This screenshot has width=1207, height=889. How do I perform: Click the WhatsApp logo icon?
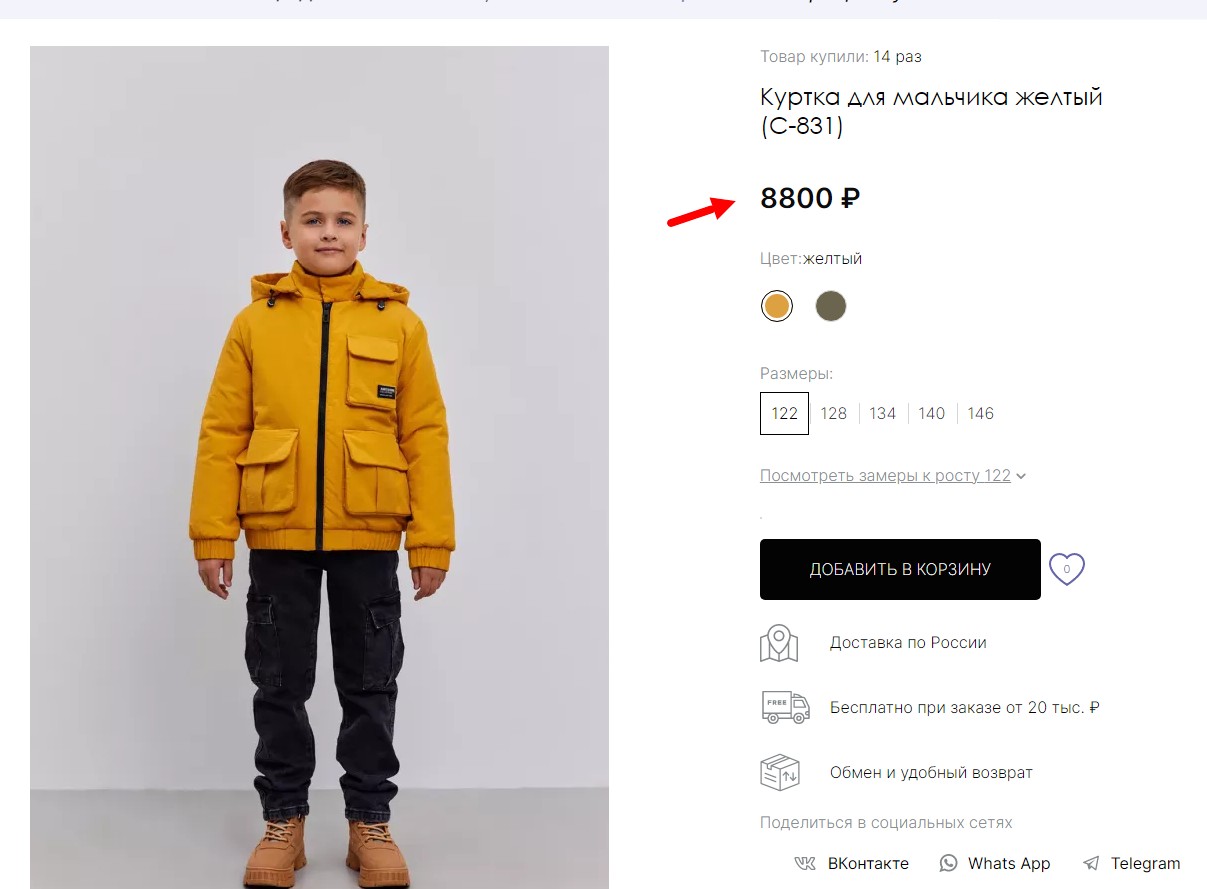click(x=949, y=863)
